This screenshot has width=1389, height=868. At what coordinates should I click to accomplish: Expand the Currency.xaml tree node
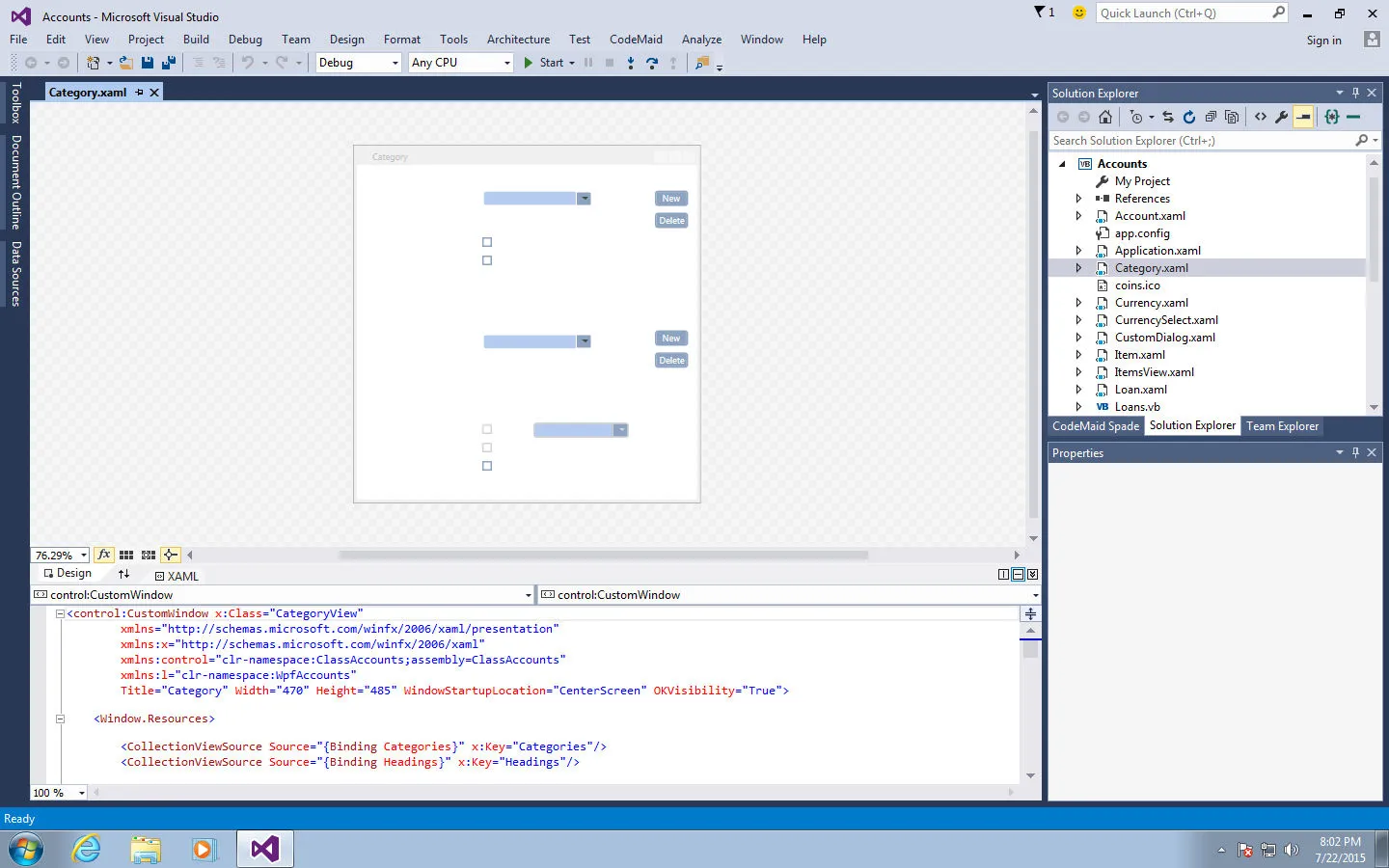click(1078, 303)
